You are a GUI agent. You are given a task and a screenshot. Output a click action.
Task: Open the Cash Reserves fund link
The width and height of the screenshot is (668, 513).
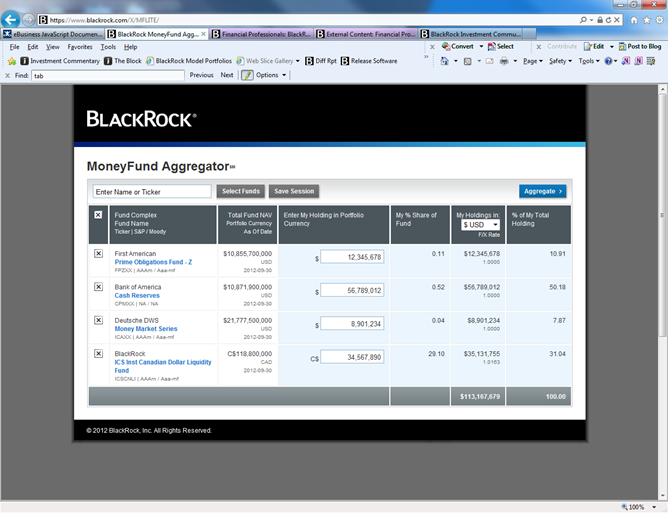(137, 295)
